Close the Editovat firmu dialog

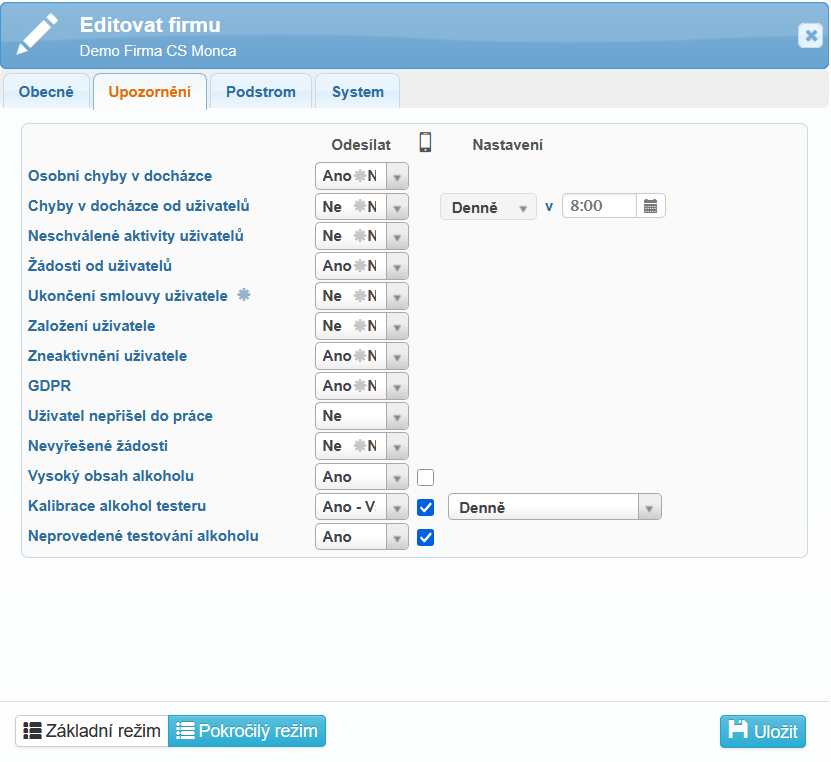810,36
